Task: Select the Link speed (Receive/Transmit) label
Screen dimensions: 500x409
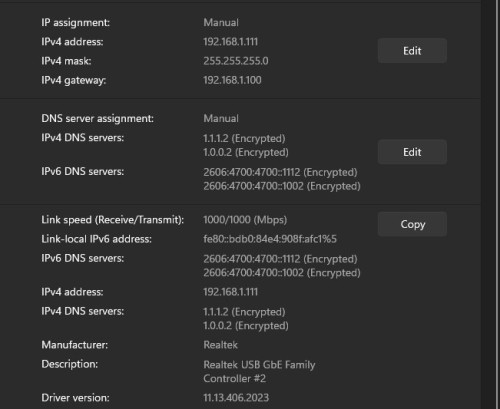Action: [x=113, y=220]
